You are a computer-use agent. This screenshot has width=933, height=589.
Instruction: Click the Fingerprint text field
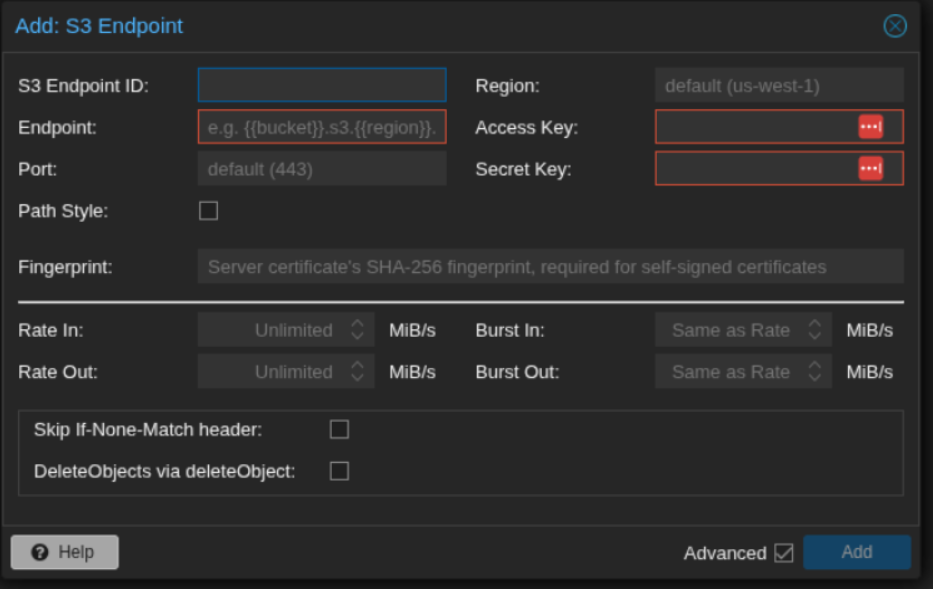[x=550, y=267]
